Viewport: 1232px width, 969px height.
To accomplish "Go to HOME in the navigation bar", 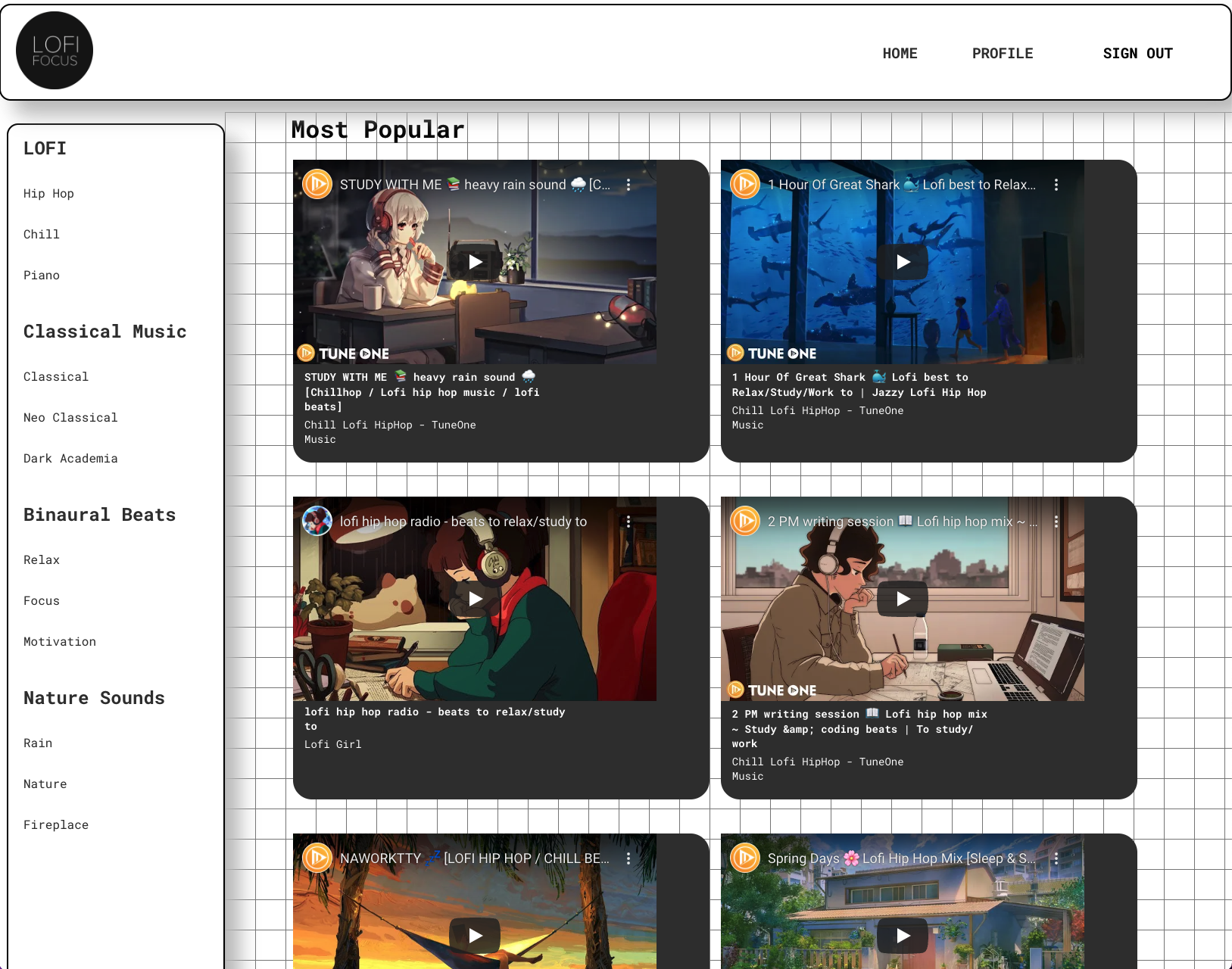I will point(900,53).
